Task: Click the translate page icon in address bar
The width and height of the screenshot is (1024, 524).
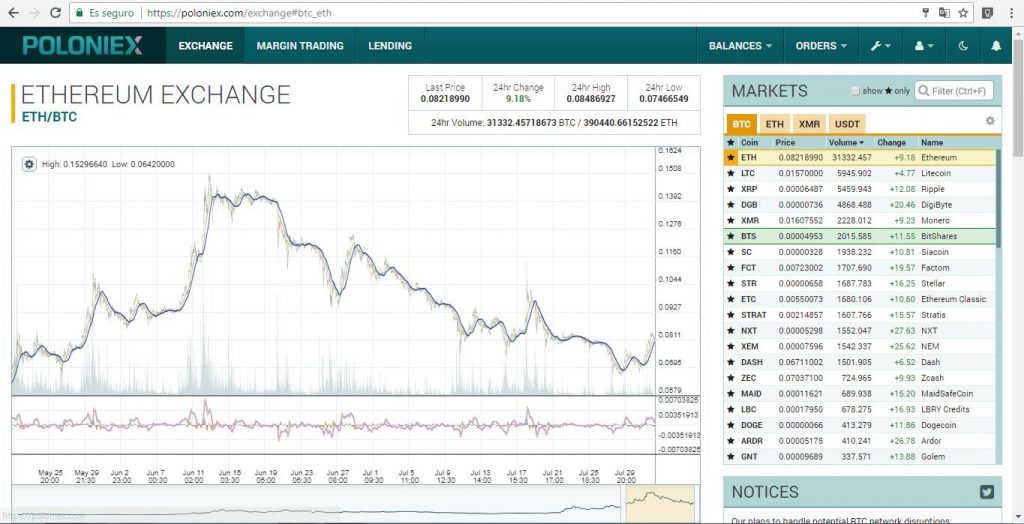Action: (944, 12)
